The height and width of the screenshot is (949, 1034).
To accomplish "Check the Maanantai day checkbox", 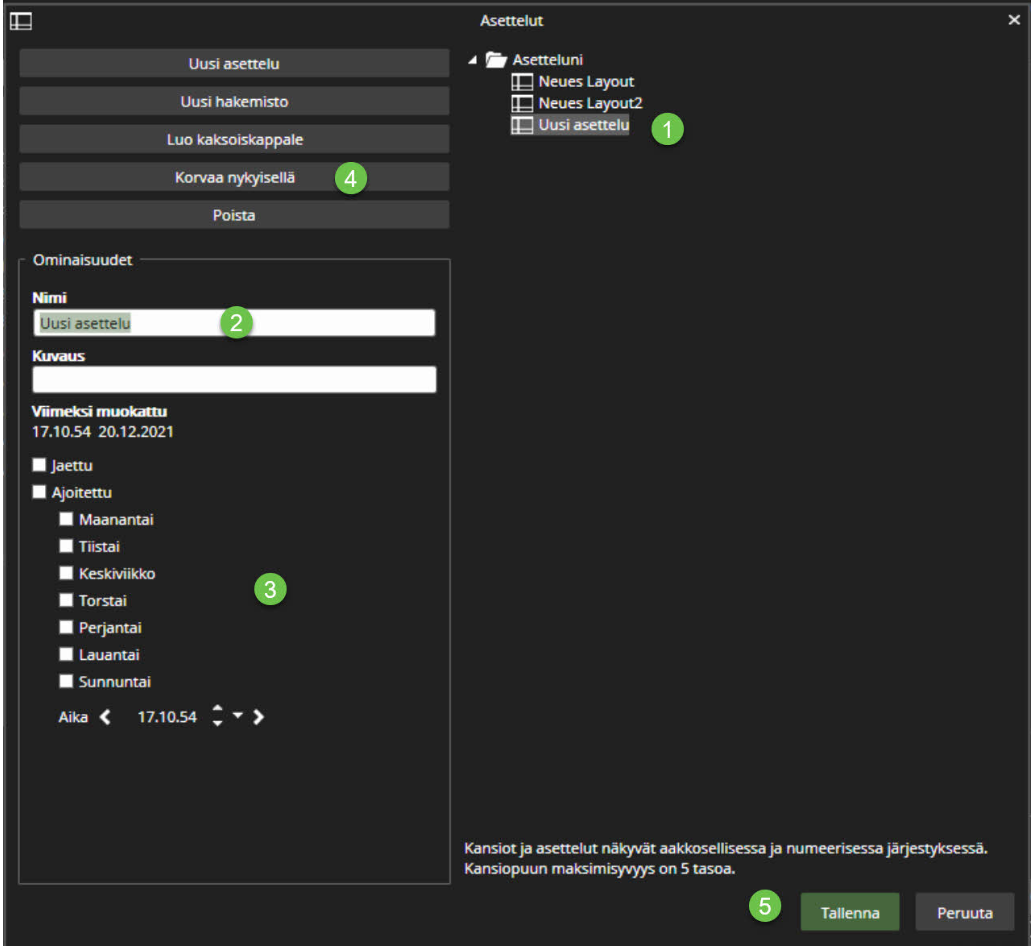I will tap(66, 520).
